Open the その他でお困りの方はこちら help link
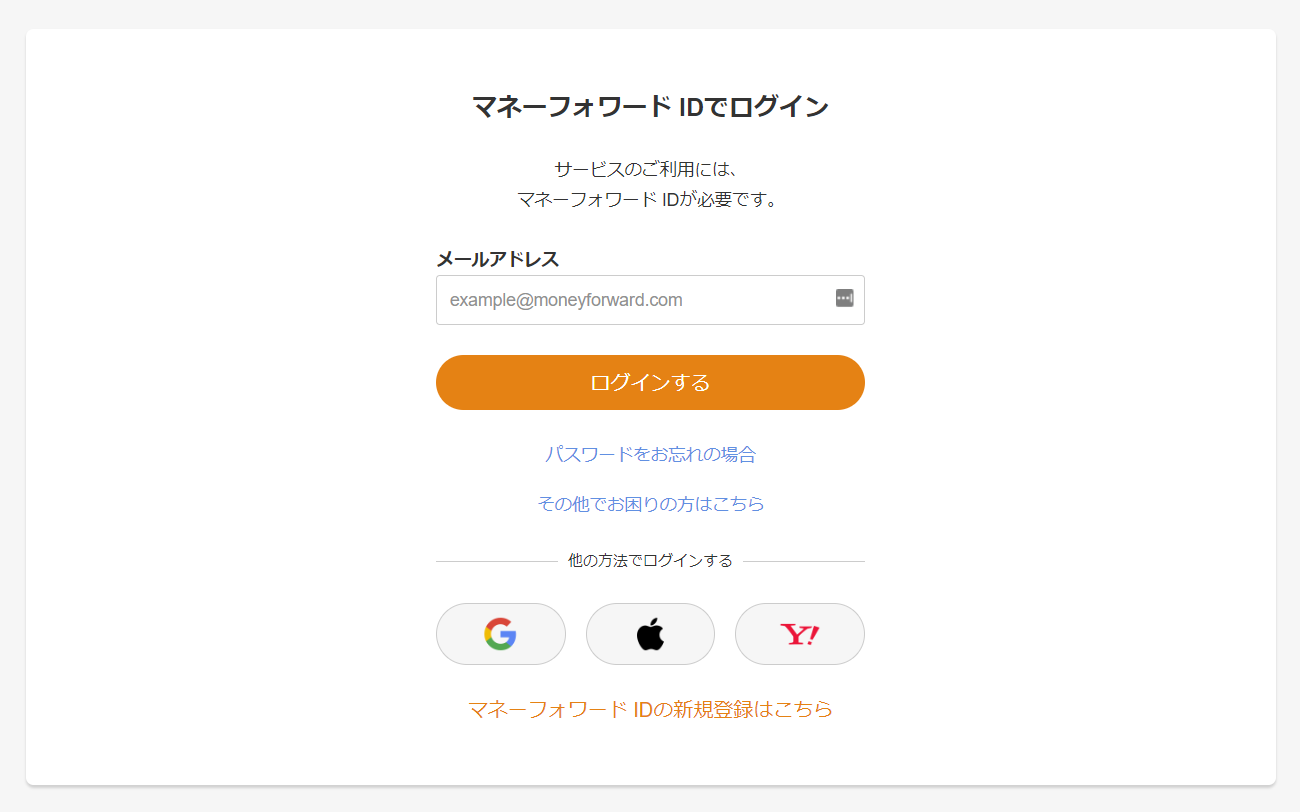Screen dimensions: 1300x812 [x=651, y=504]
